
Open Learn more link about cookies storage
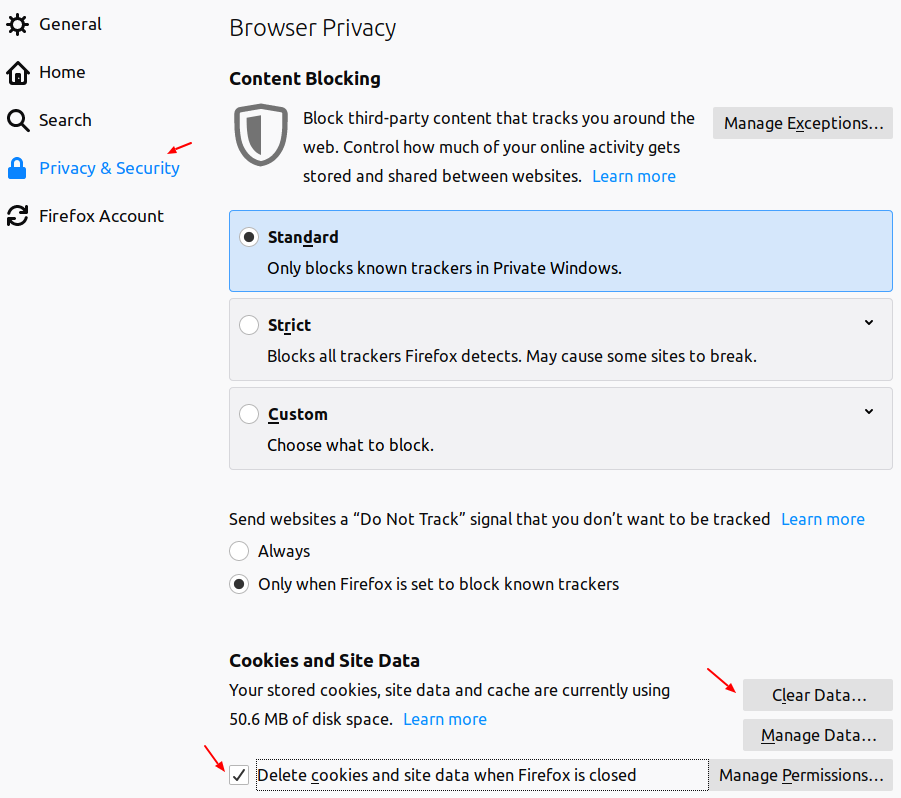click(x=445, y=719)
